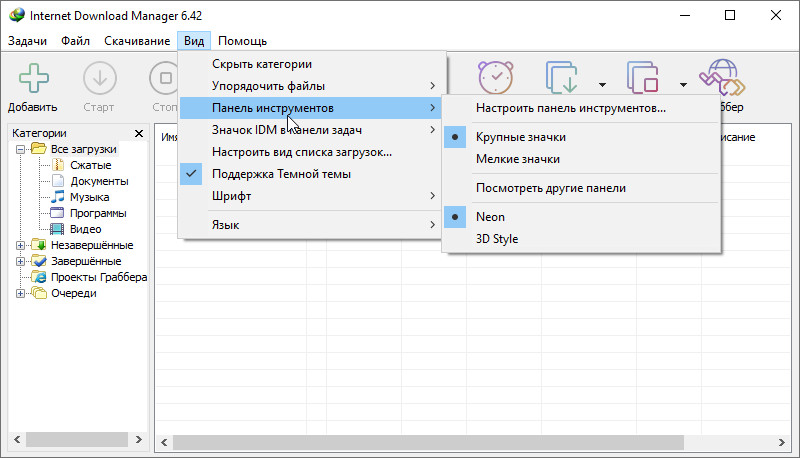This screenshot has height=458, width=800.
Task: Click the Старт download arrow icon
Action: [x=99, y=78]
